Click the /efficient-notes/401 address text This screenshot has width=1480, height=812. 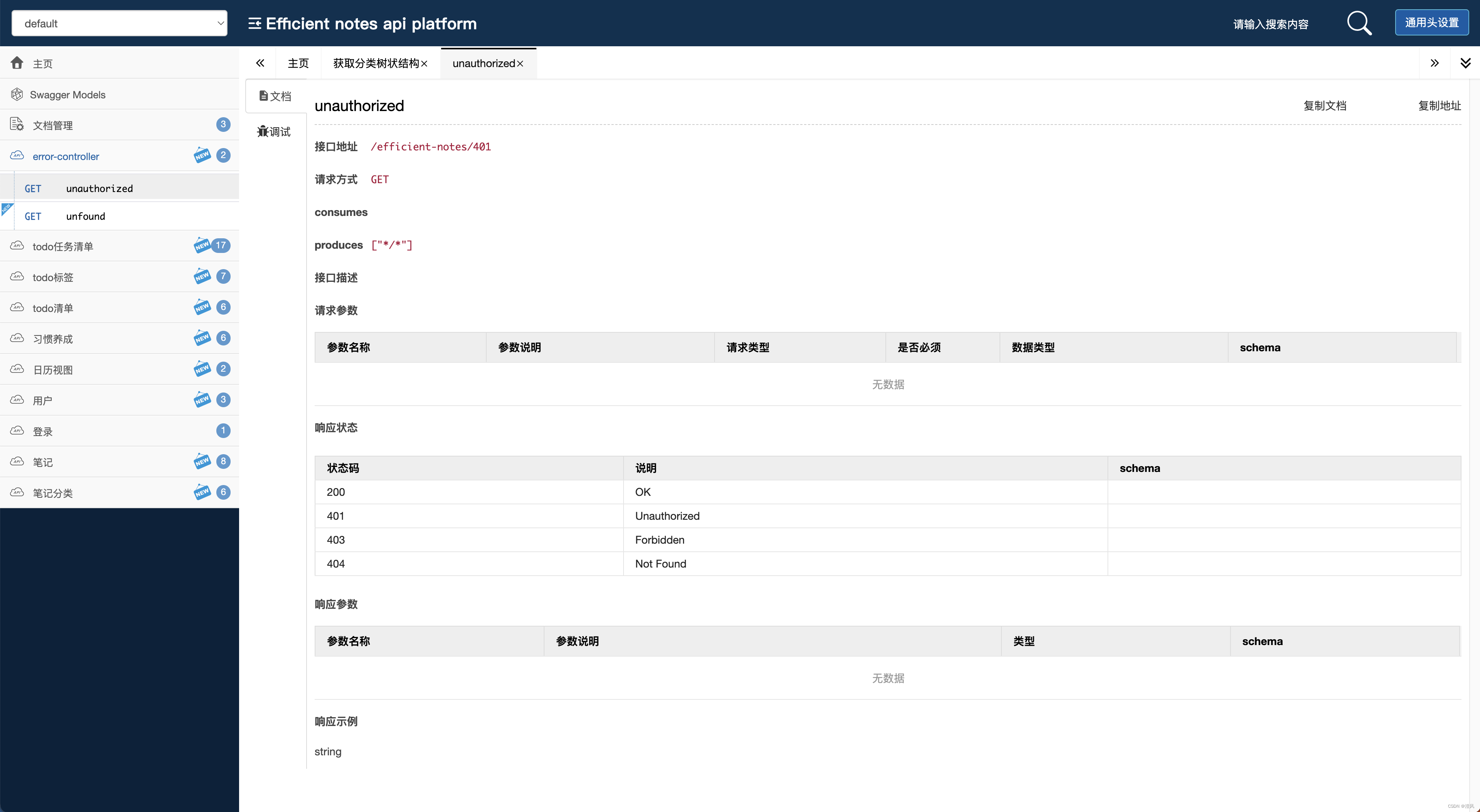tap(431, 147)
